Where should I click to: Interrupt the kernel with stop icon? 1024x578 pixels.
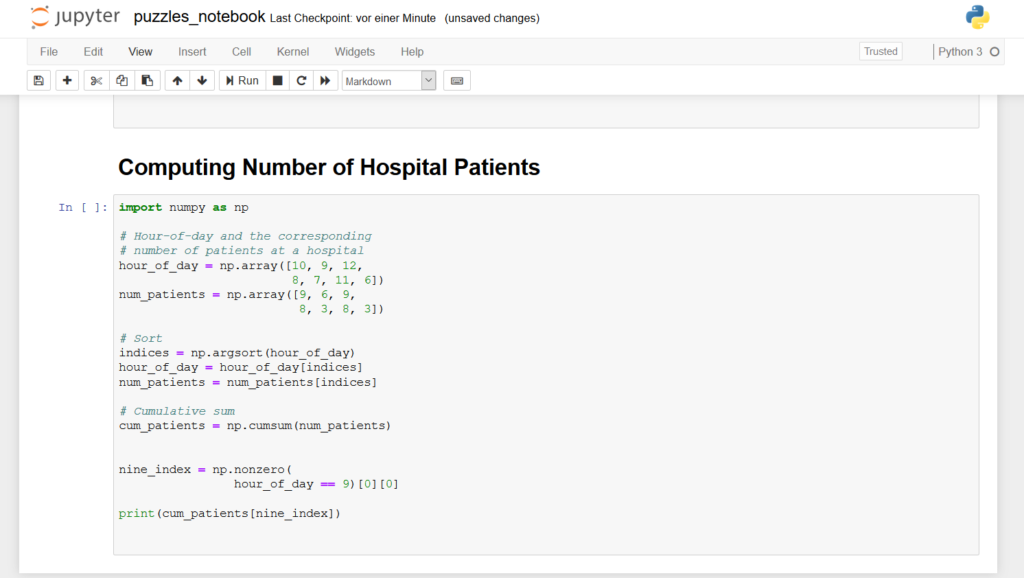[x=278, y=81]
